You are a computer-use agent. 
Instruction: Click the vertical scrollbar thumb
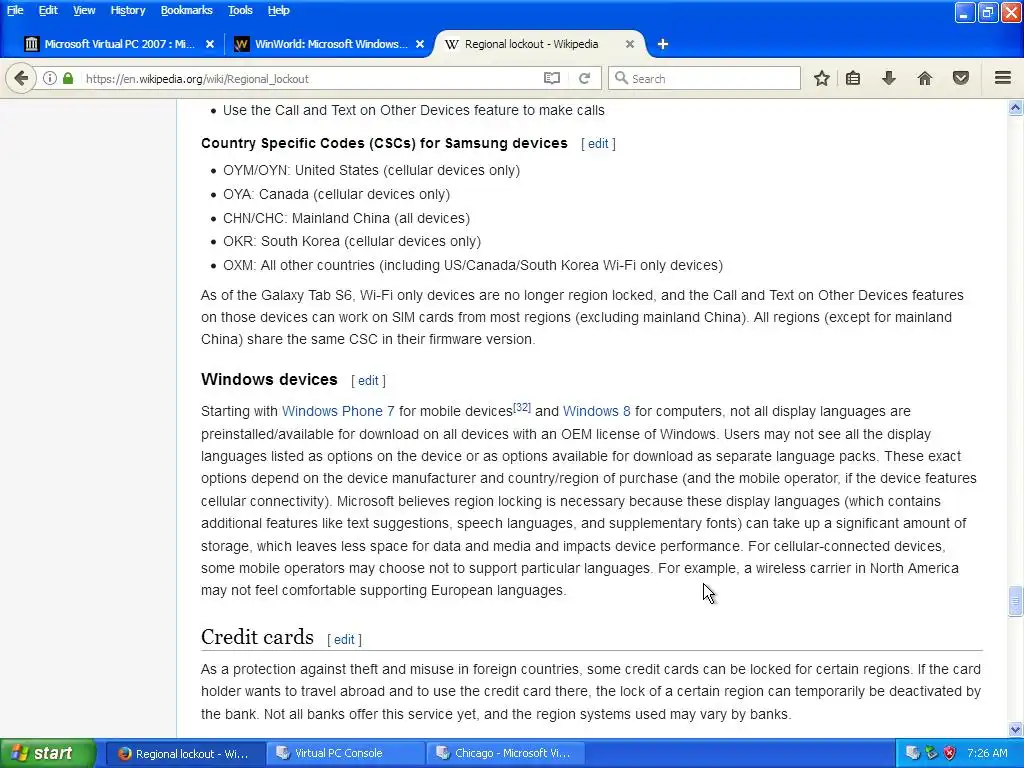pos(1015,601)
